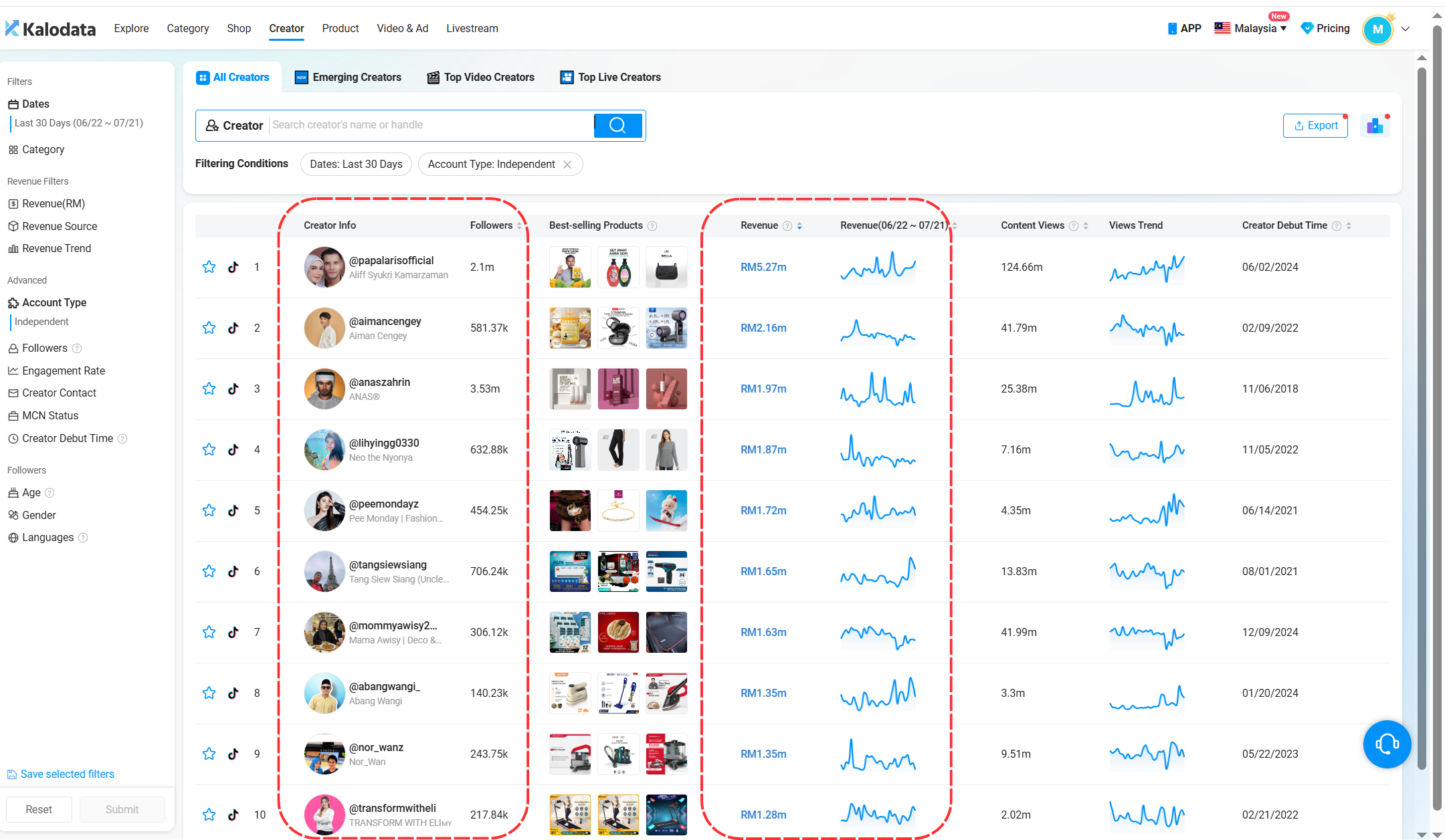
Task: Click the Content Views help question mark
Action: [1074, 226]
